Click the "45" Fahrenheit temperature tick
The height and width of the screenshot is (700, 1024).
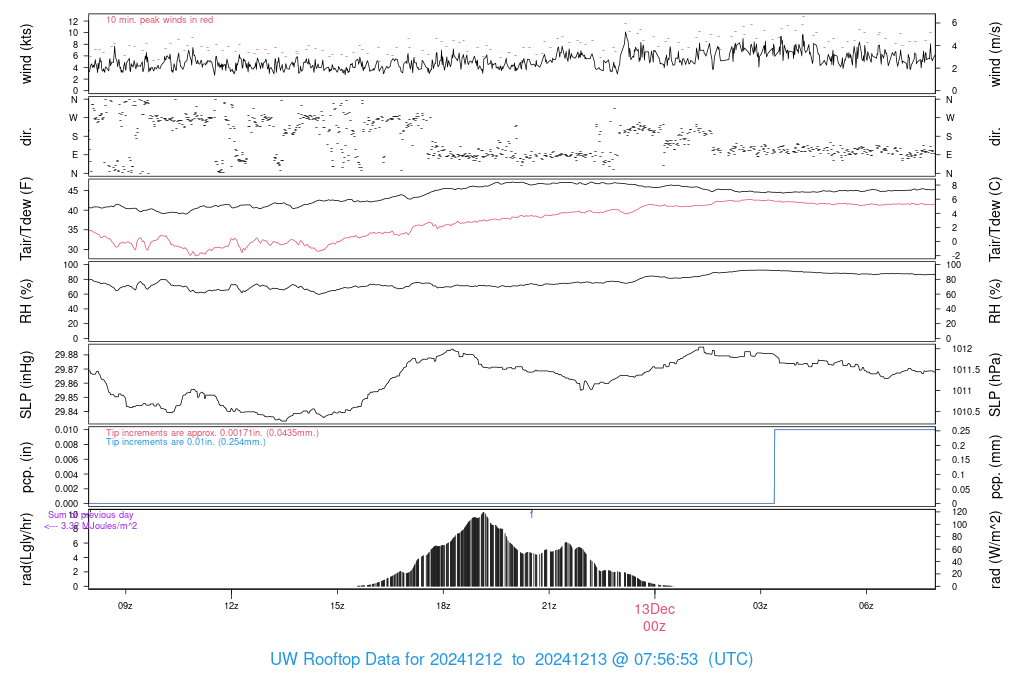[73, 191]
